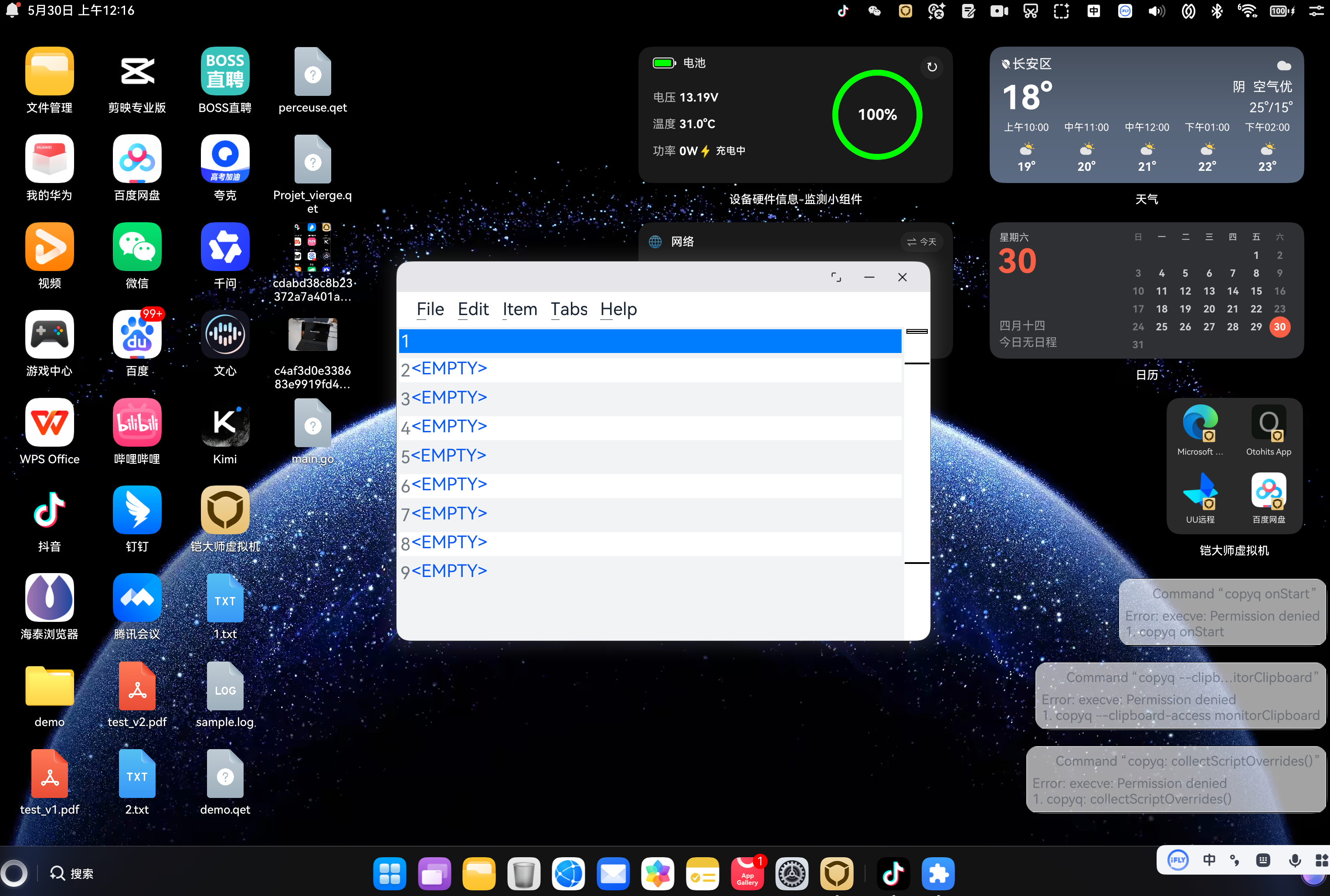The height and width of the screenshot is (896, 1330).
Task: Select date 30 in calendar widget
Action: pos(1280,327)
